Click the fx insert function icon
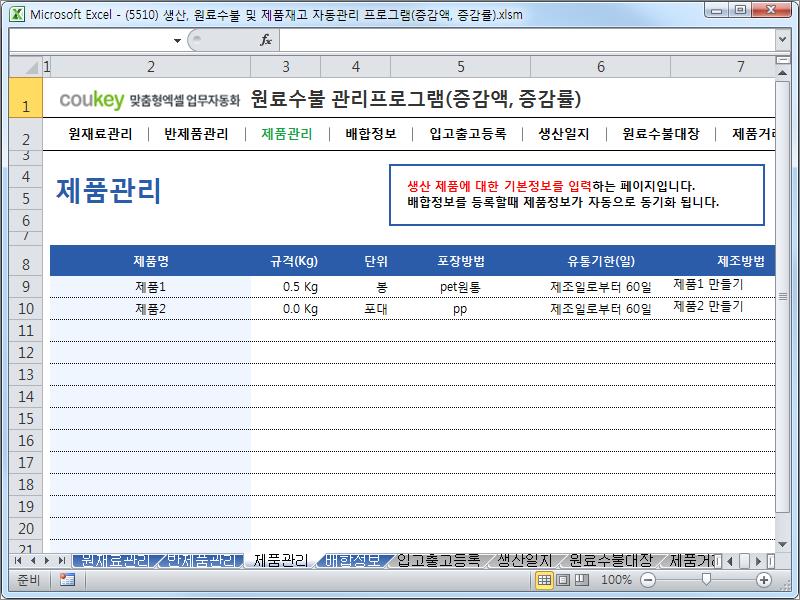The width and height of the screenshot is (800, 600). coord(266,40)
